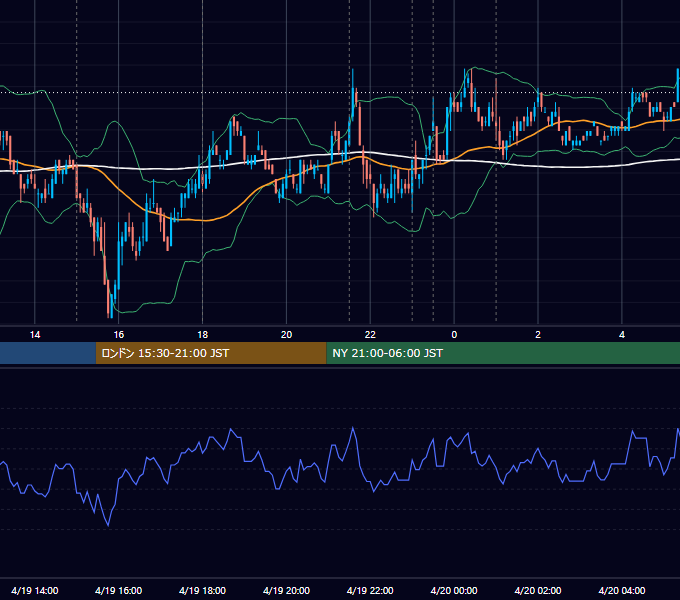Click the 4/19 14:00 time label

(x=35, y=590)
